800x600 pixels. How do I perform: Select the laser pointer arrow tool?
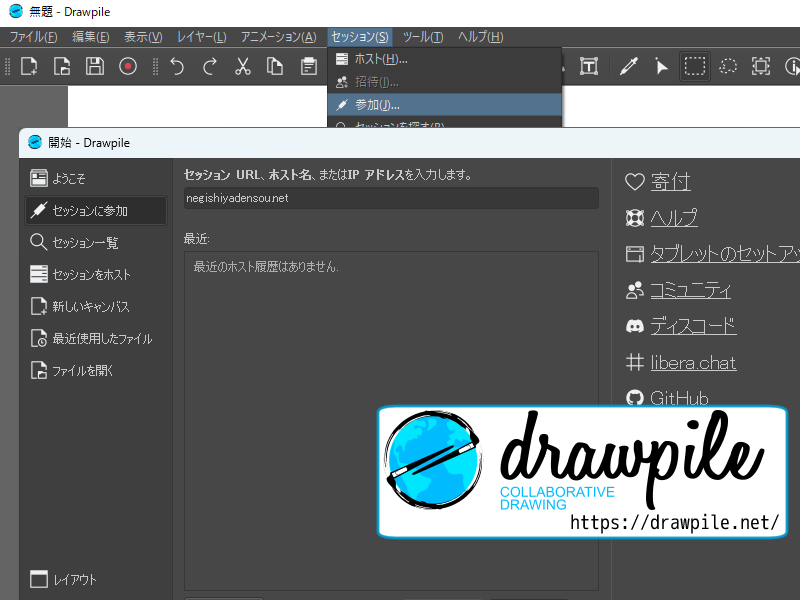click(661, 66)
